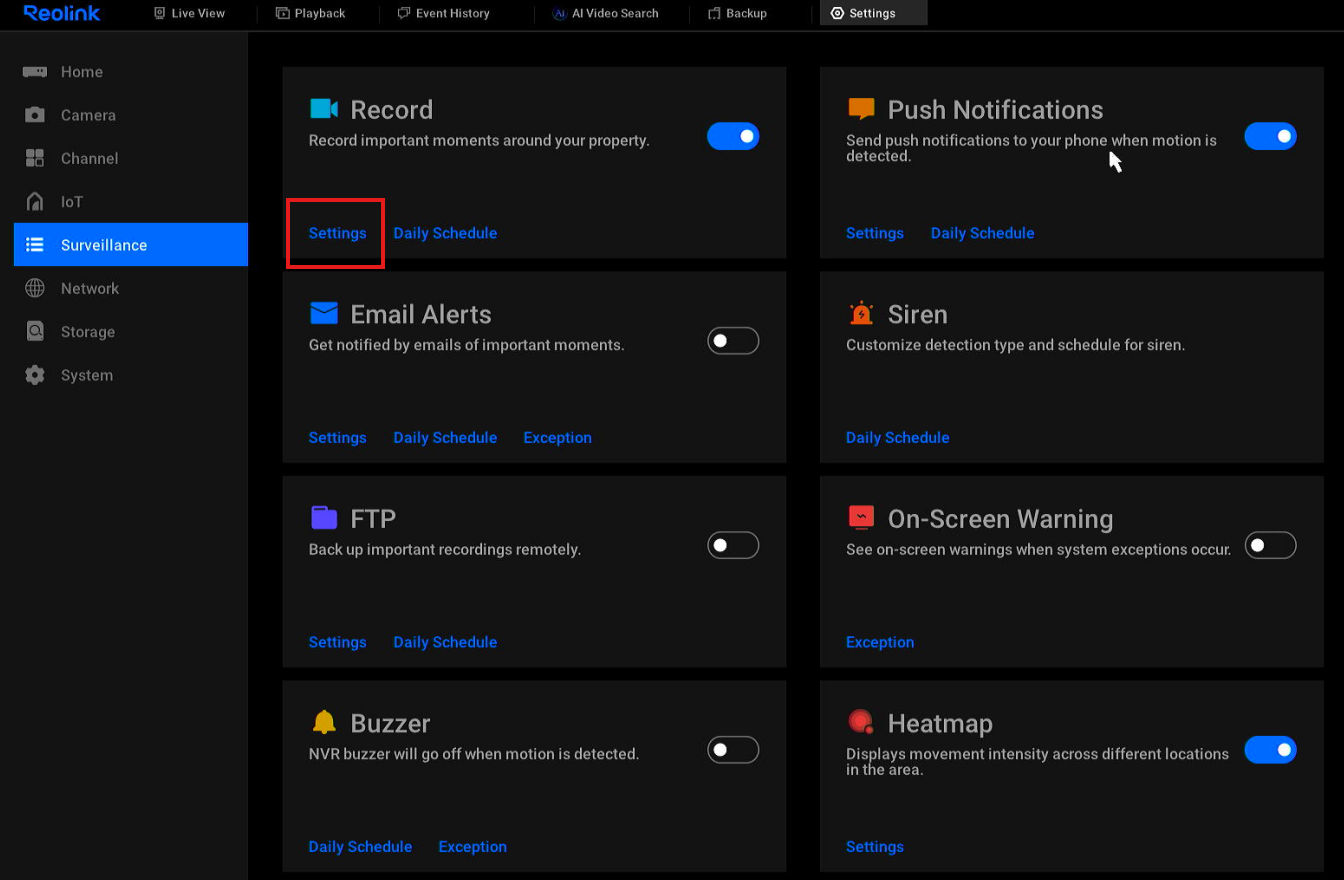Turn on the FTP toggle
This screenshot has height=880, width=1344.
click(733, 545)
